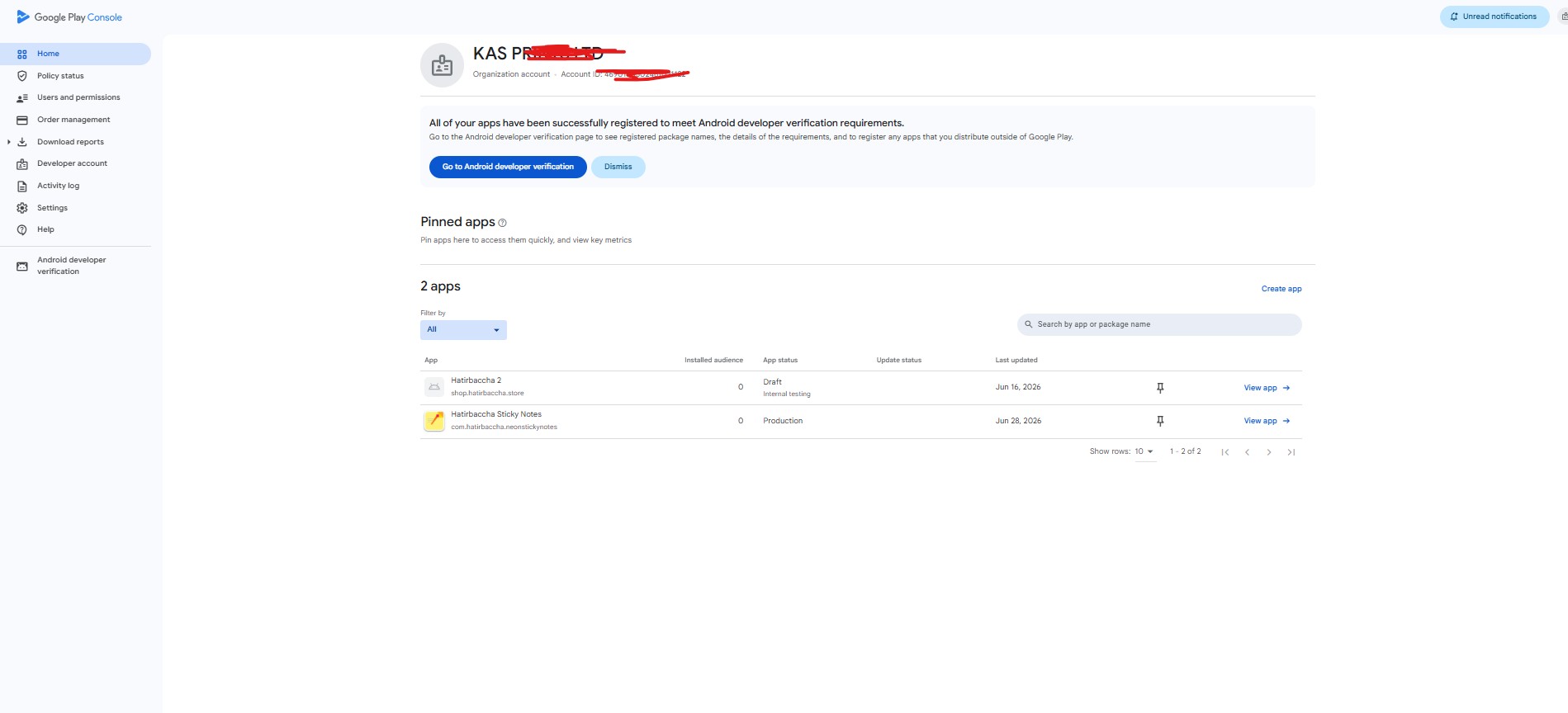Image resolution: width=1568 pixels, height=713 pixels.
Task: Click the notification bell icon
Action: click(1454, 17)
